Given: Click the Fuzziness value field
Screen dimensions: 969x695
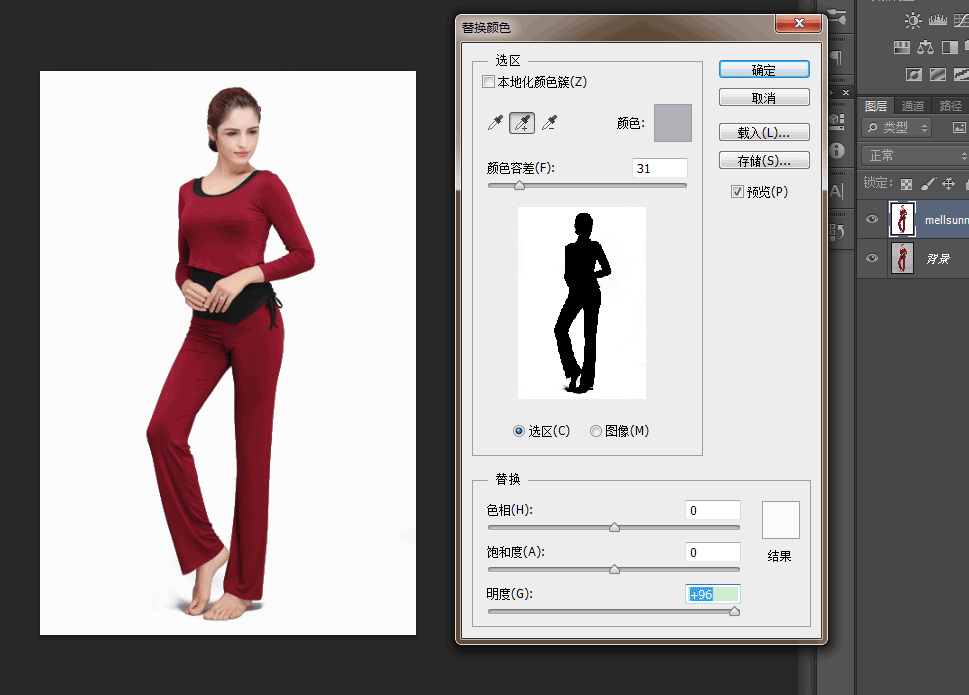Looking at the screenshot, I should (659, 168).
